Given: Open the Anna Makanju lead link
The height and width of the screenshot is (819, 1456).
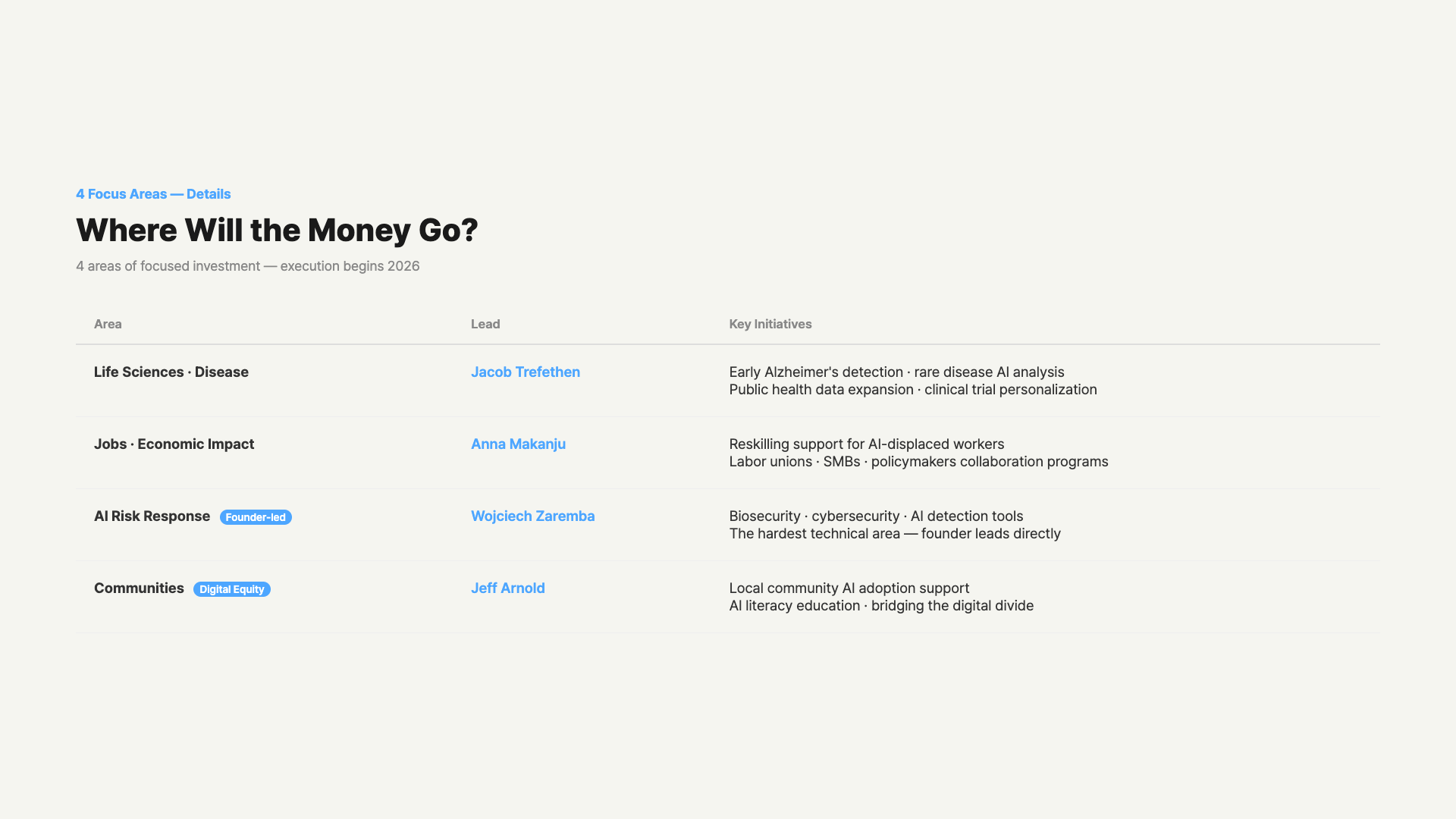Looking at the screenshot, I should pos(518,444).
